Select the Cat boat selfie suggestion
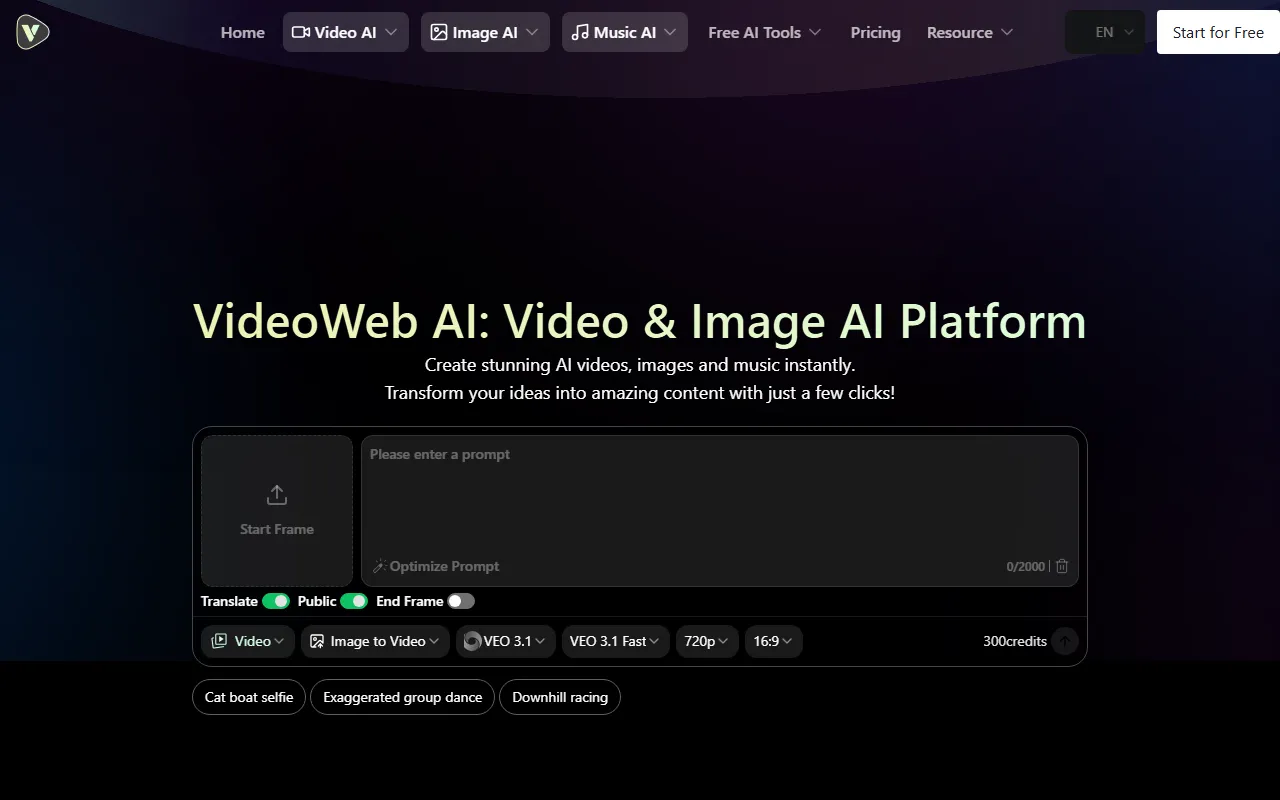Screen dimensions: 1280x800 pos(249,697)
